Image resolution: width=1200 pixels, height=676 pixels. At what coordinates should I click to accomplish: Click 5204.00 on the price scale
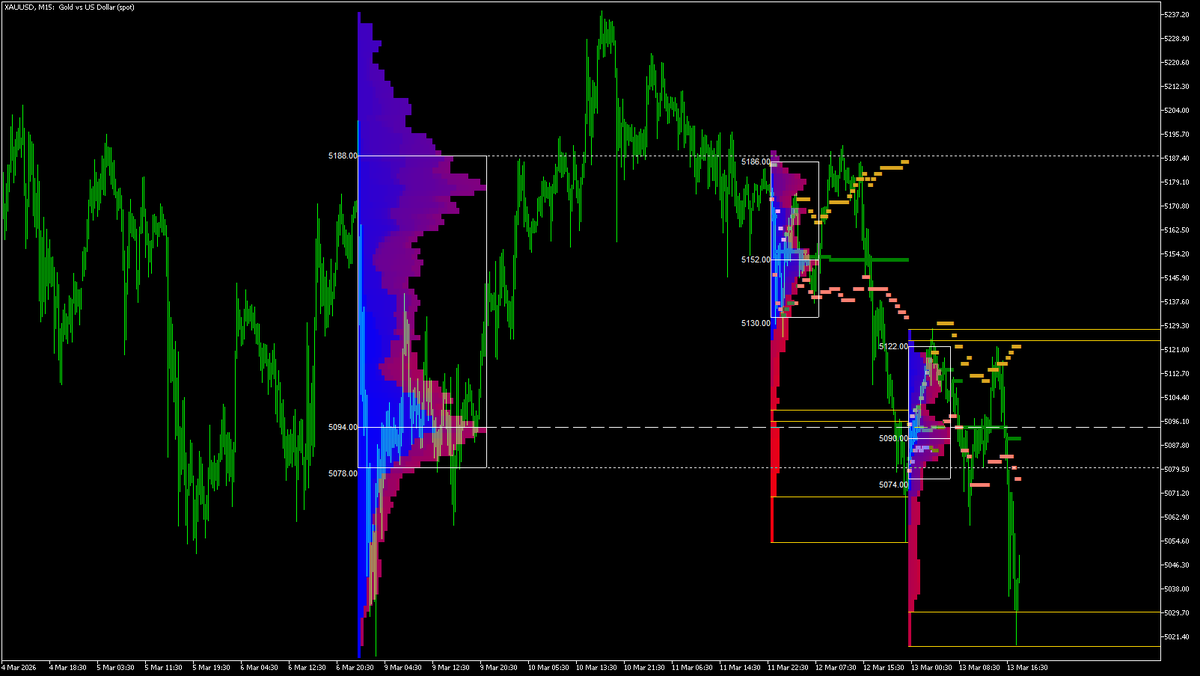[1176, 110]
